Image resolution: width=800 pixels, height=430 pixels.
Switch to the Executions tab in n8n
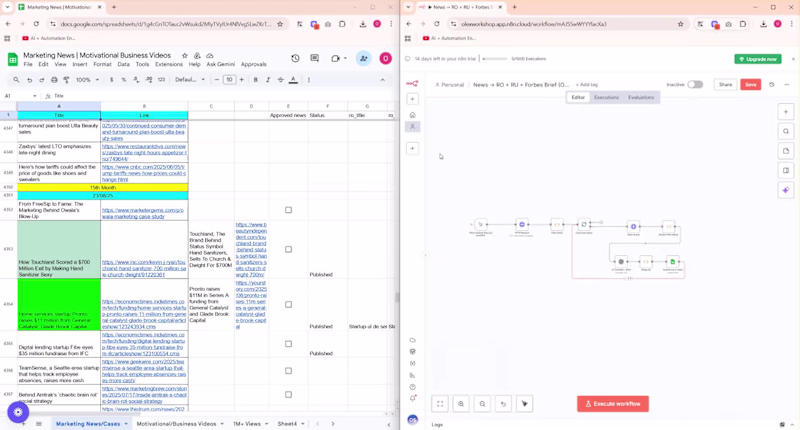pos(606,97)
